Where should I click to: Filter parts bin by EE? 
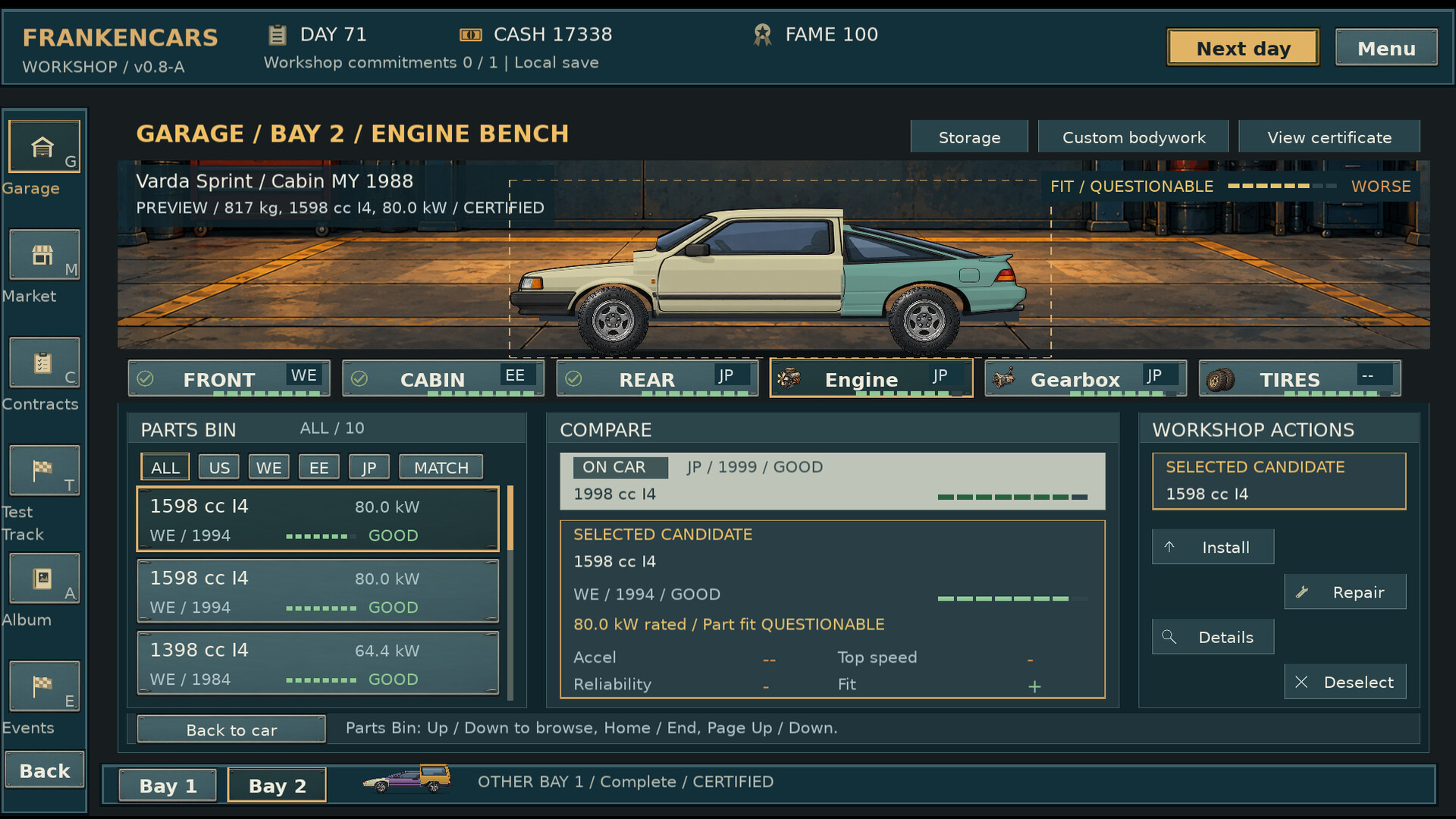319,467
